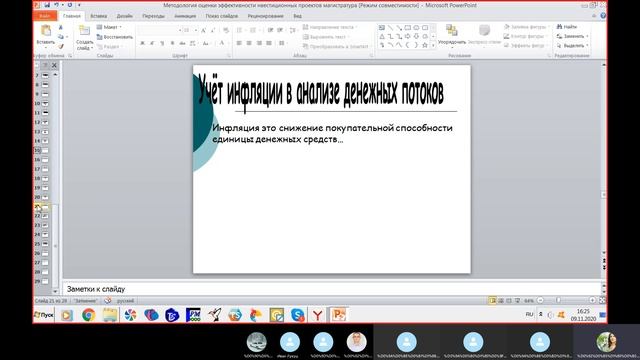This screenshot has width=640, height=360.
Task: Switch to the Дизайн tab
Action: [x=124, y=16]
